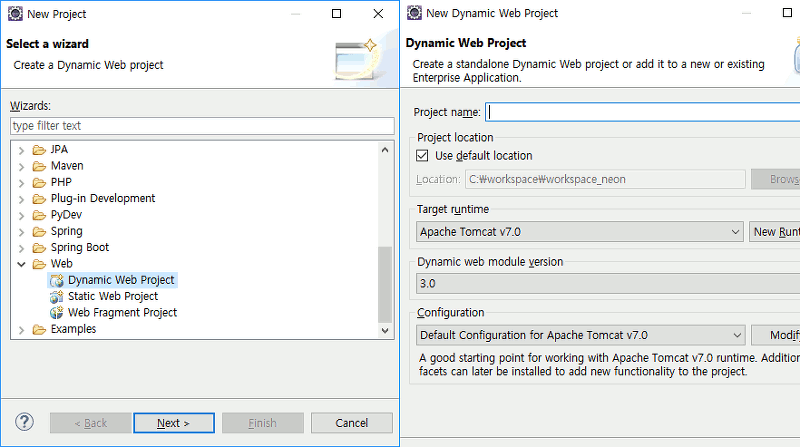Viewport: 800px width, 447px height.
Task: Uncheck Use default location checkbox
Action: pos(422,156)
